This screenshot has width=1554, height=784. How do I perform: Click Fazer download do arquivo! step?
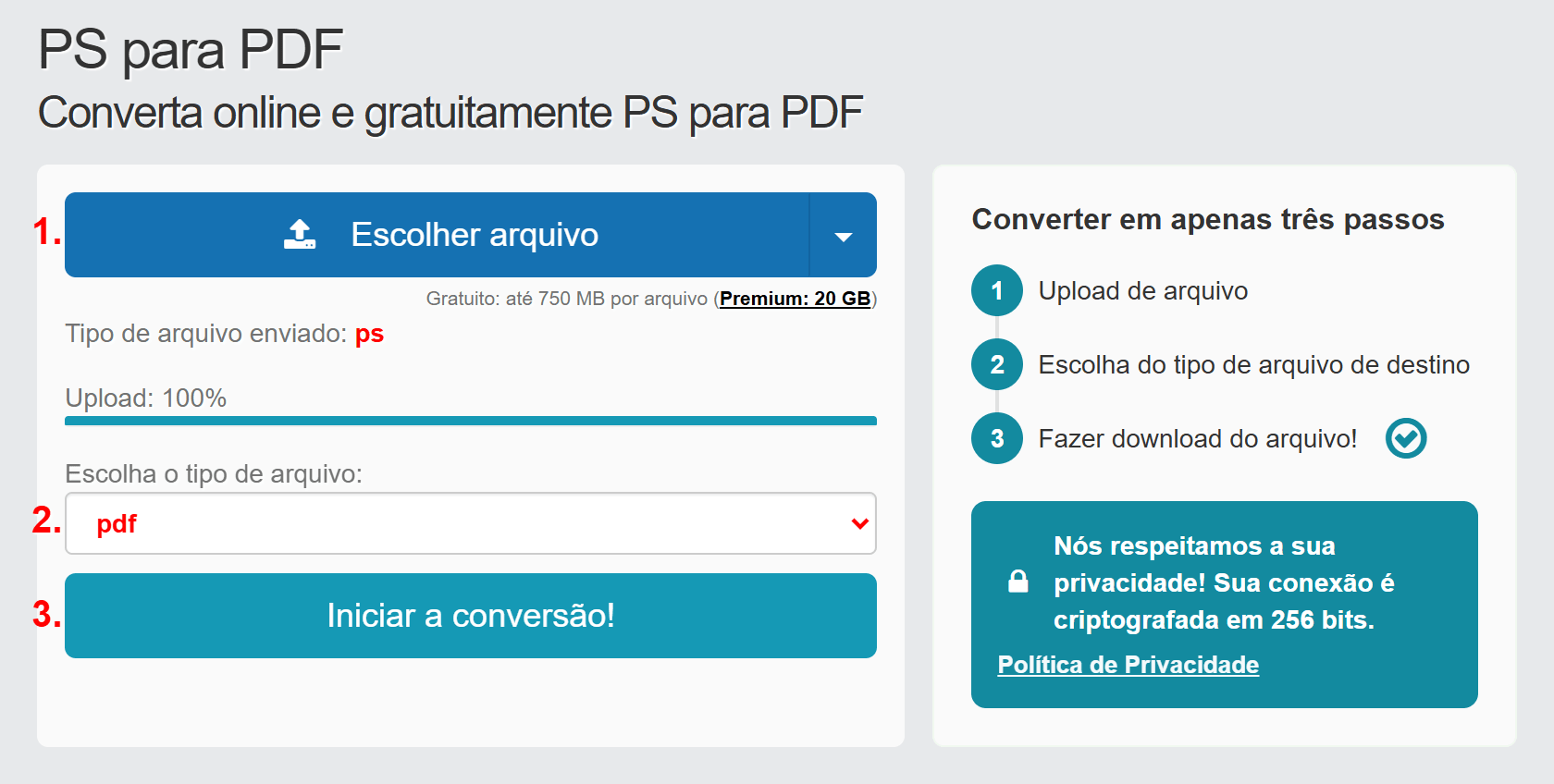click(1197, 439)
